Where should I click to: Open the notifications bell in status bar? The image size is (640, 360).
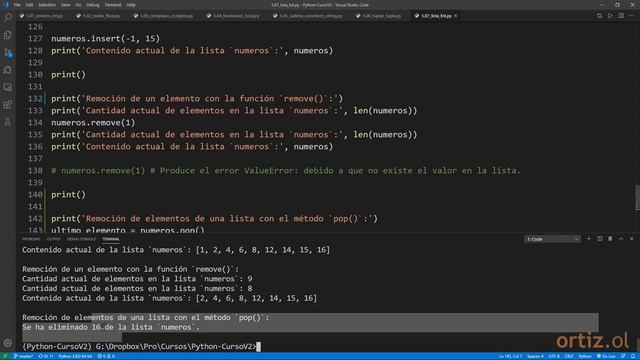tap(633, 356)
